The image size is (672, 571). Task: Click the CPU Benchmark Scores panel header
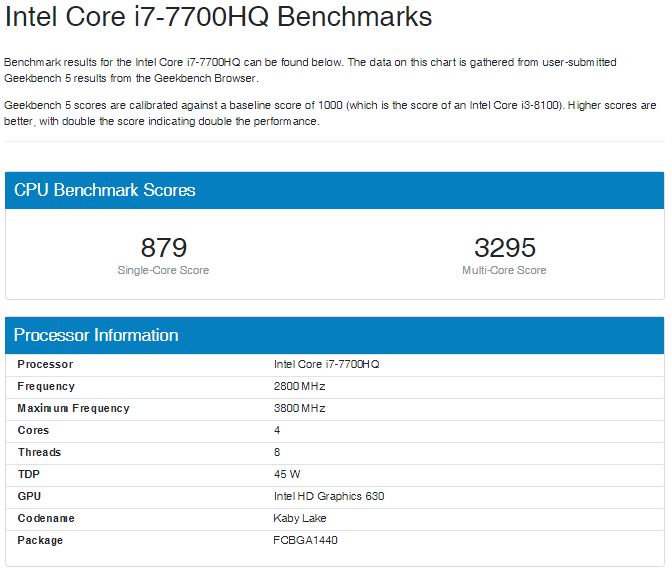coord(104,190)
